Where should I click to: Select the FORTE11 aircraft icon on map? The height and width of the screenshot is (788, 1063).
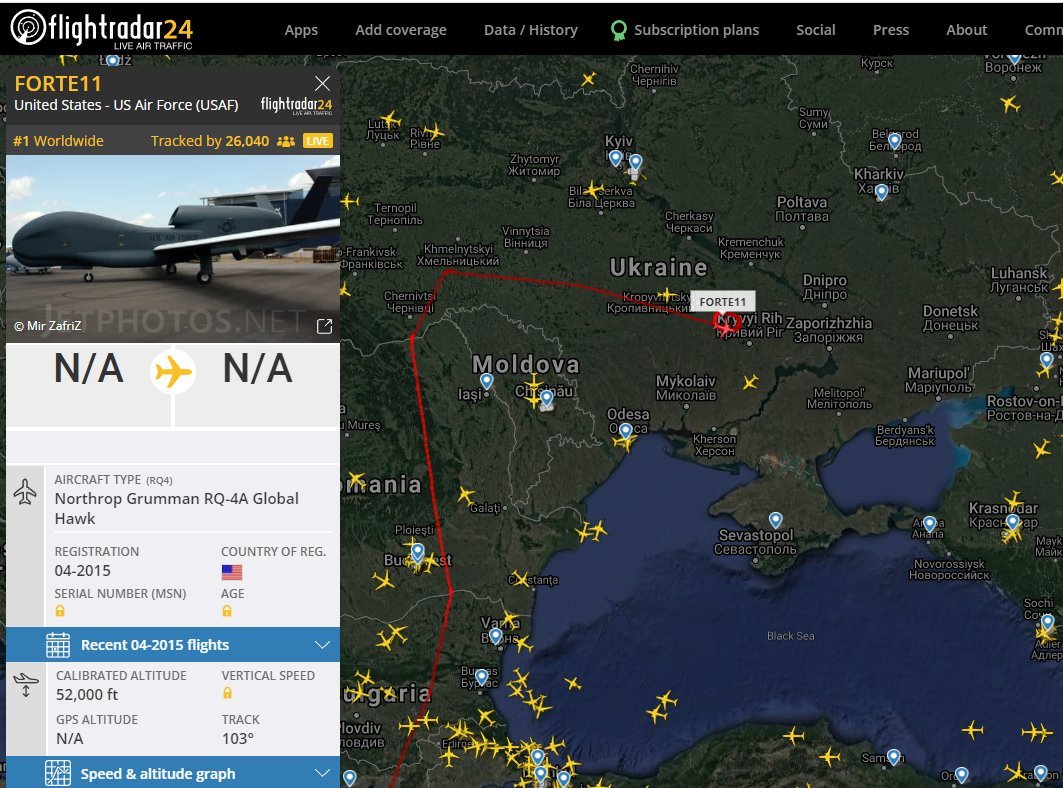[x=726, y=323]
